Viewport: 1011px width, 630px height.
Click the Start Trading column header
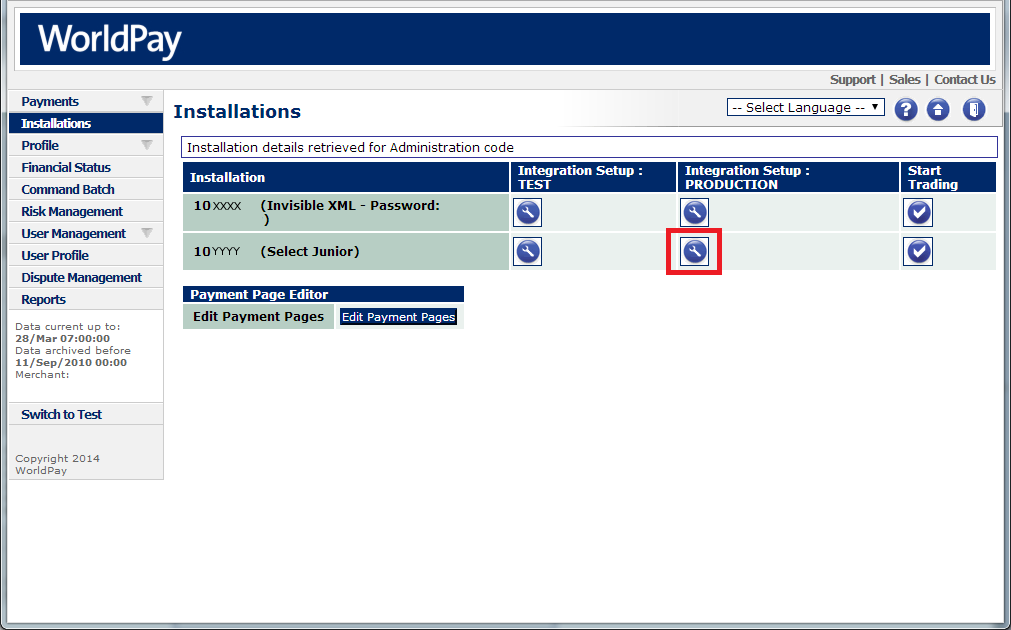point(948,177)
